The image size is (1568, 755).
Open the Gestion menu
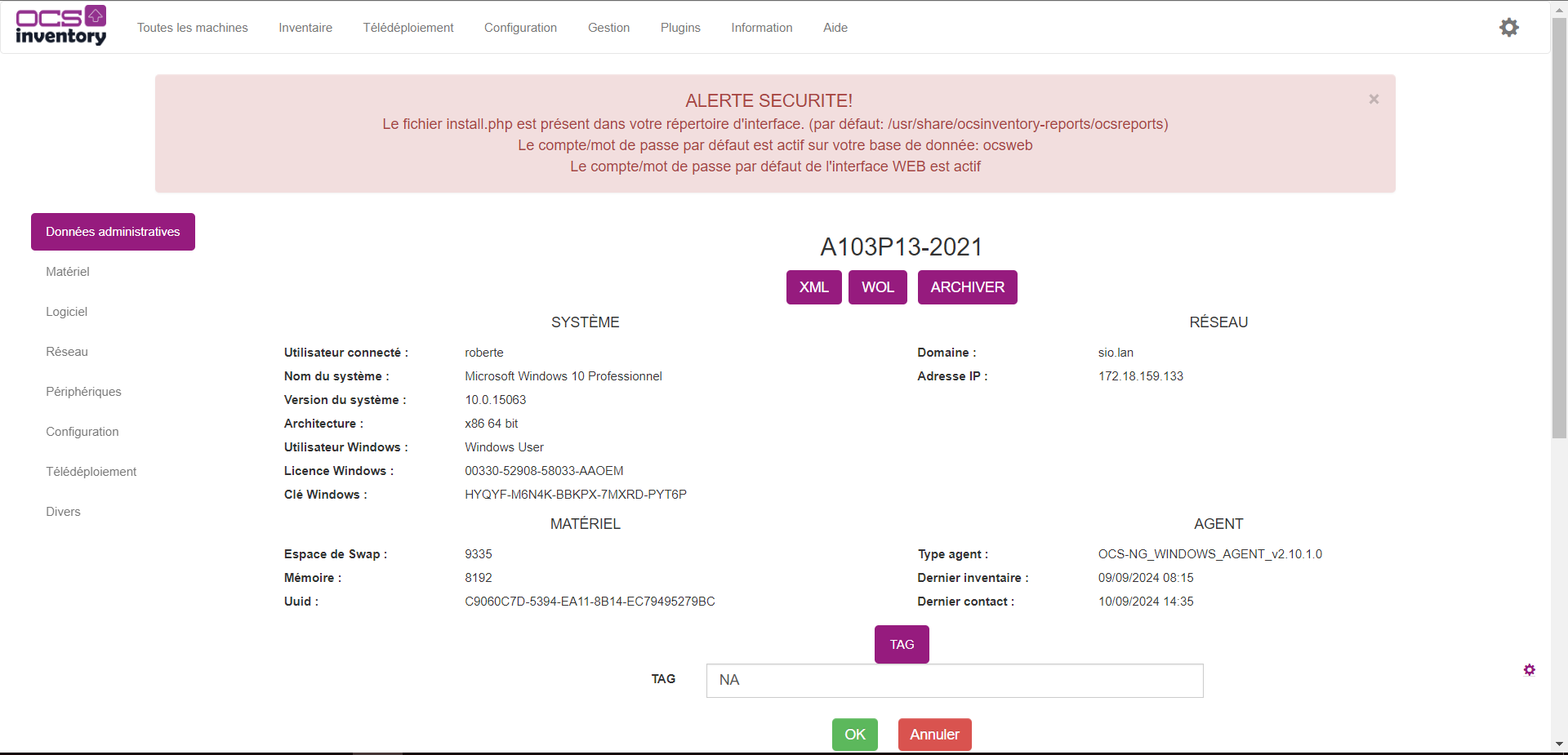[608, 27]
